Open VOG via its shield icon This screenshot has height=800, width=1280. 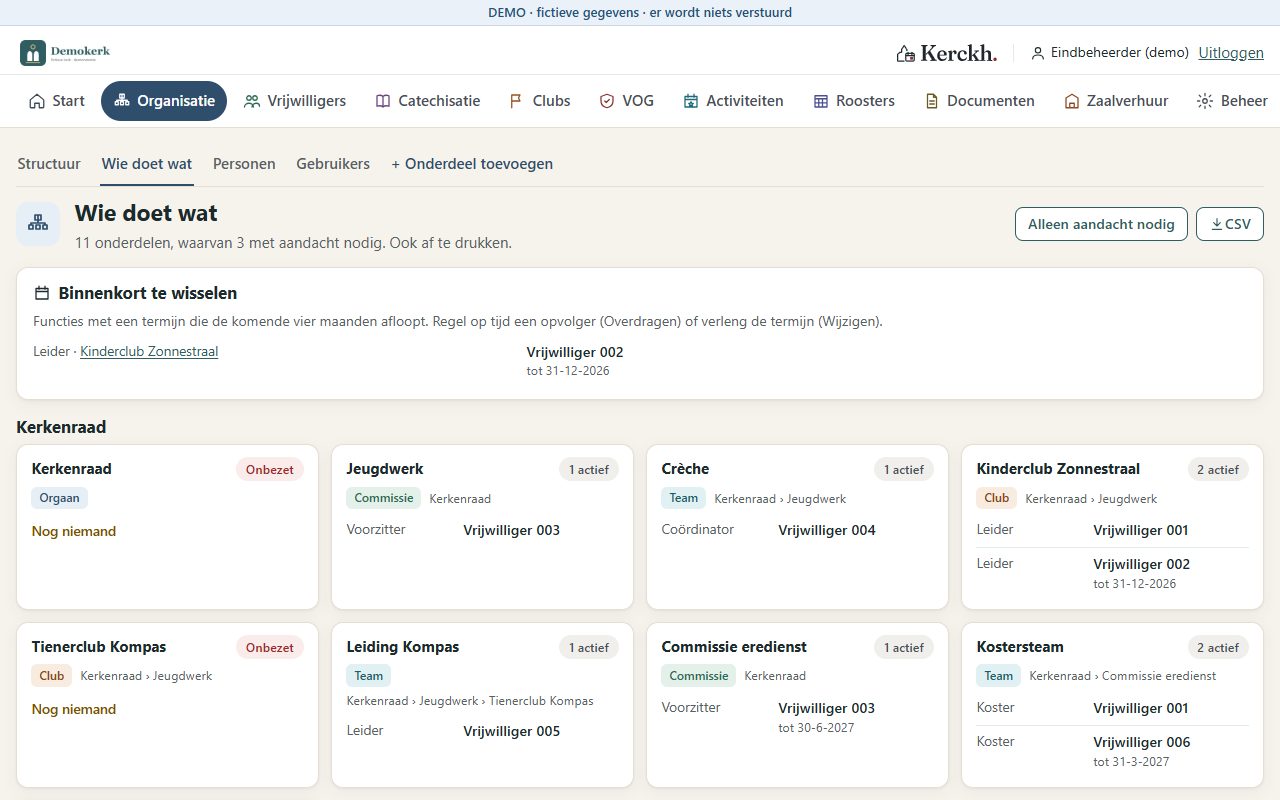[x=607, y=101]
